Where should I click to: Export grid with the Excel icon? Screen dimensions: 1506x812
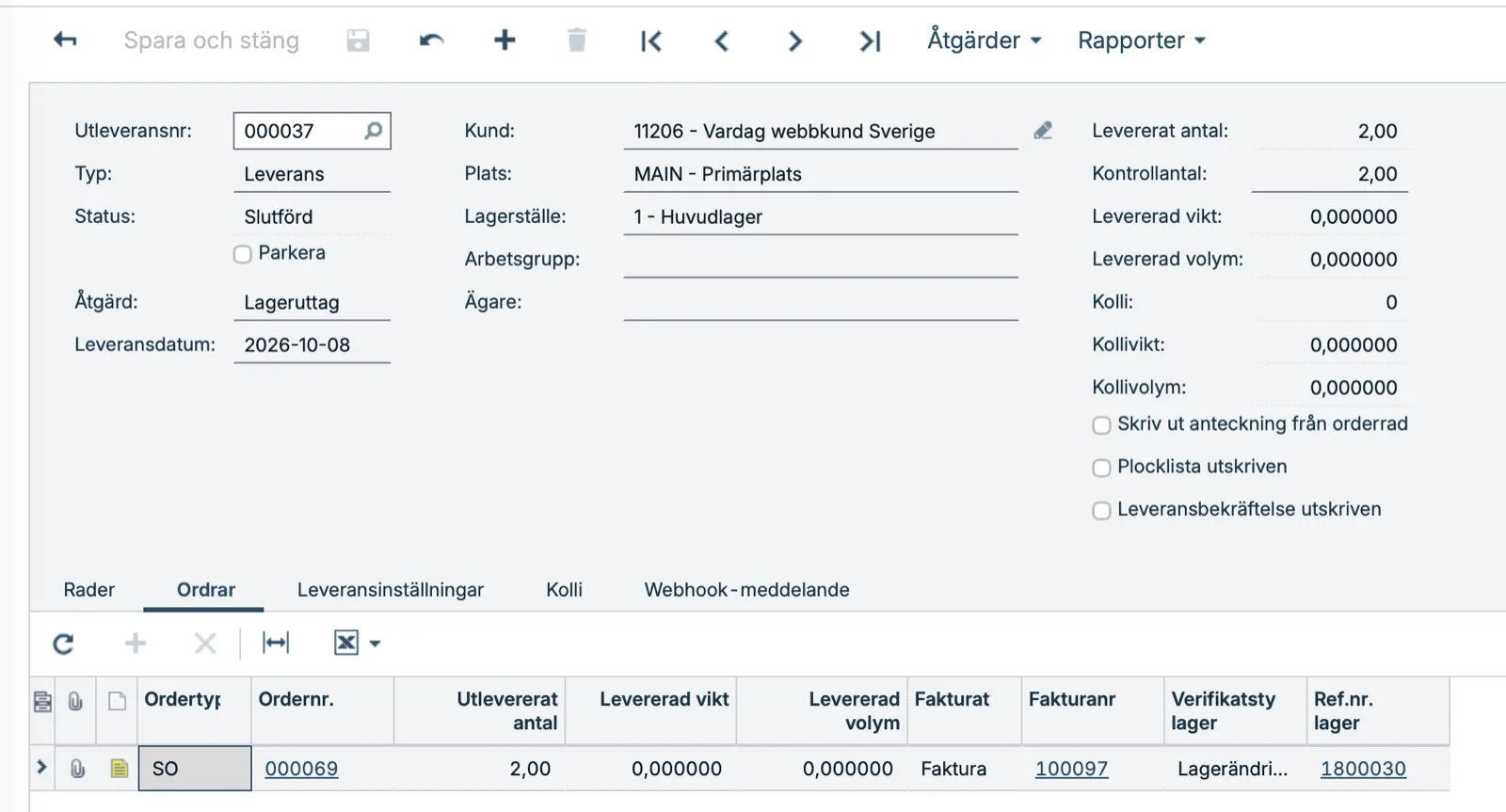pos(346,643)
